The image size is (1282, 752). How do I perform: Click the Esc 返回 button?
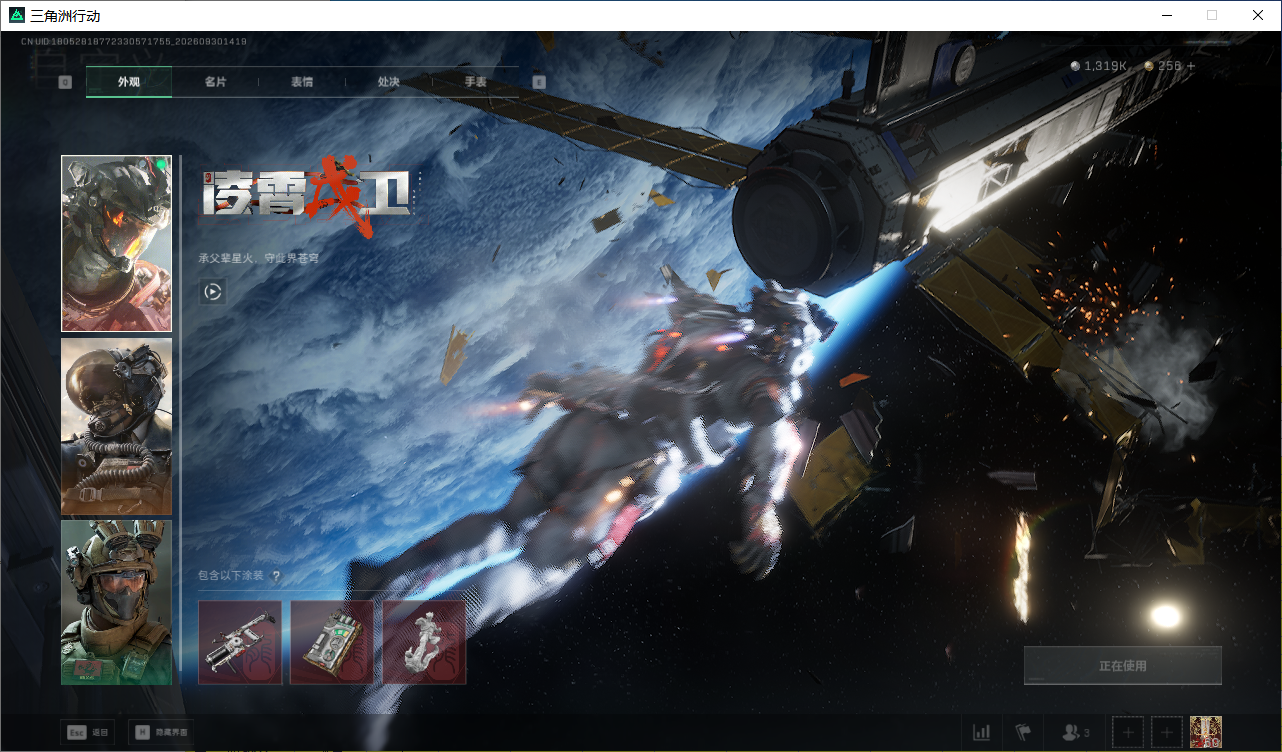tap(87, 732)
